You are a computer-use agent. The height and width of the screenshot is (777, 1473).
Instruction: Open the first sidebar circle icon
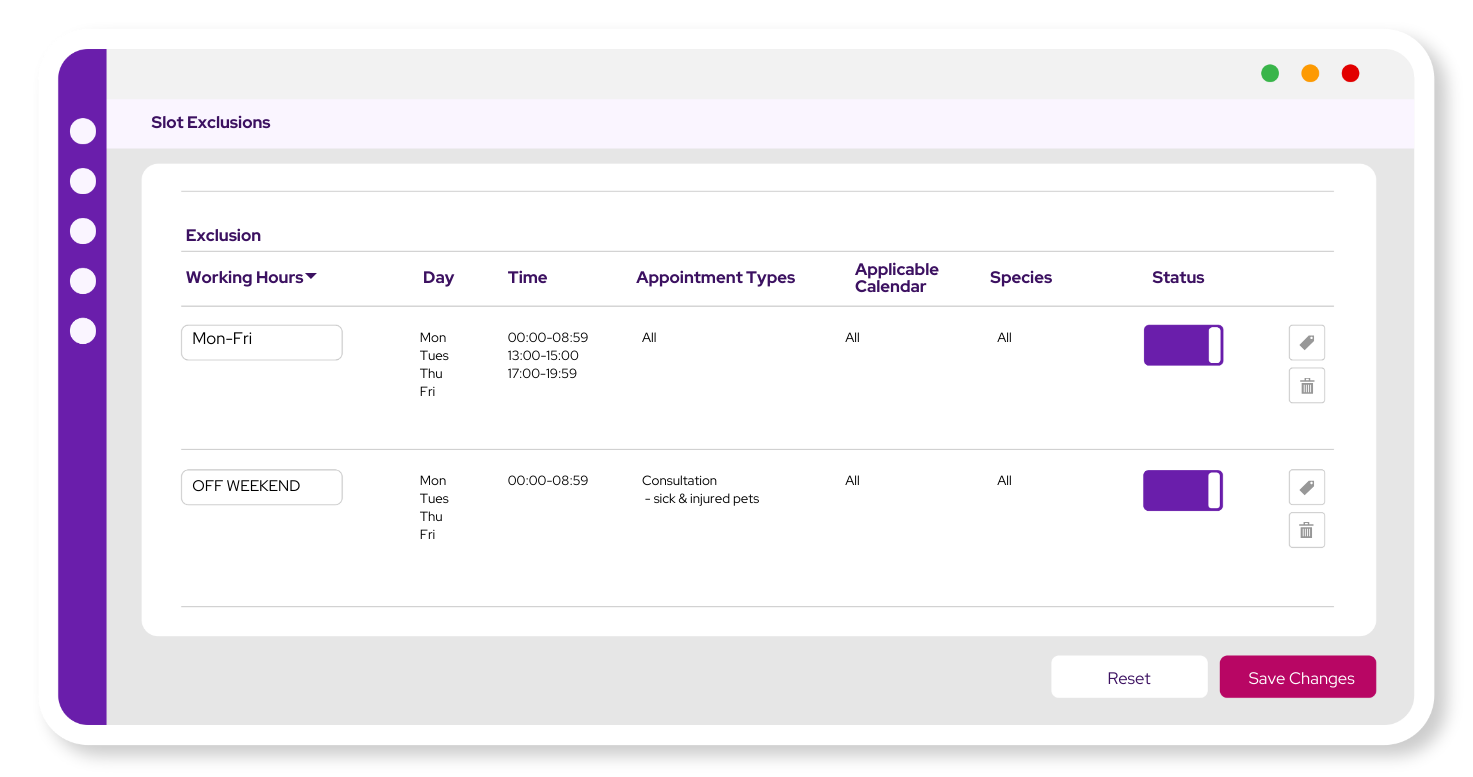tap(83, 131)
